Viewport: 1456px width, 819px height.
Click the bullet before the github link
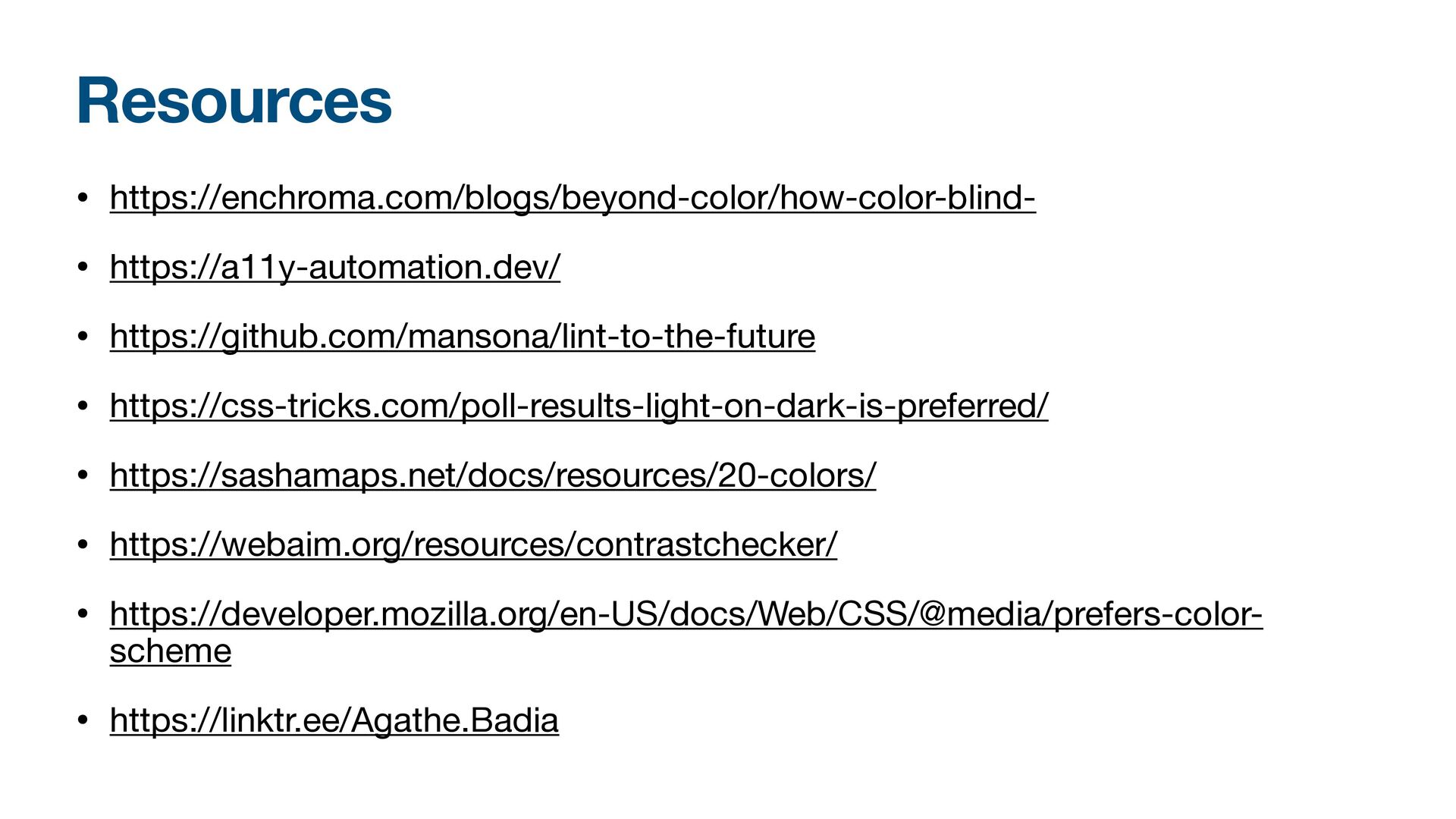(x=83, y=337)
